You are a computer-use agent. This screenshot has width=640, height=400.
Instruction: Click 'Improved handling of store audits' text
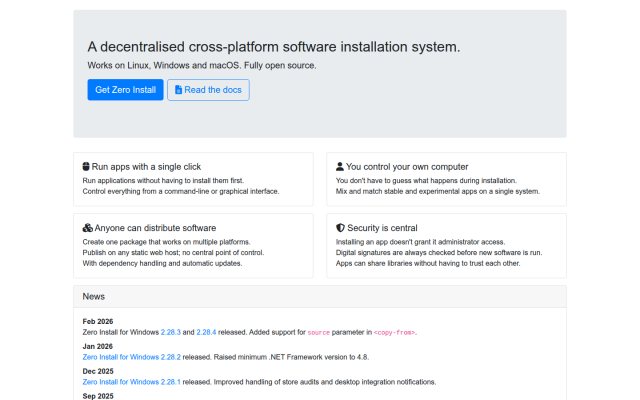pos(324,382)
